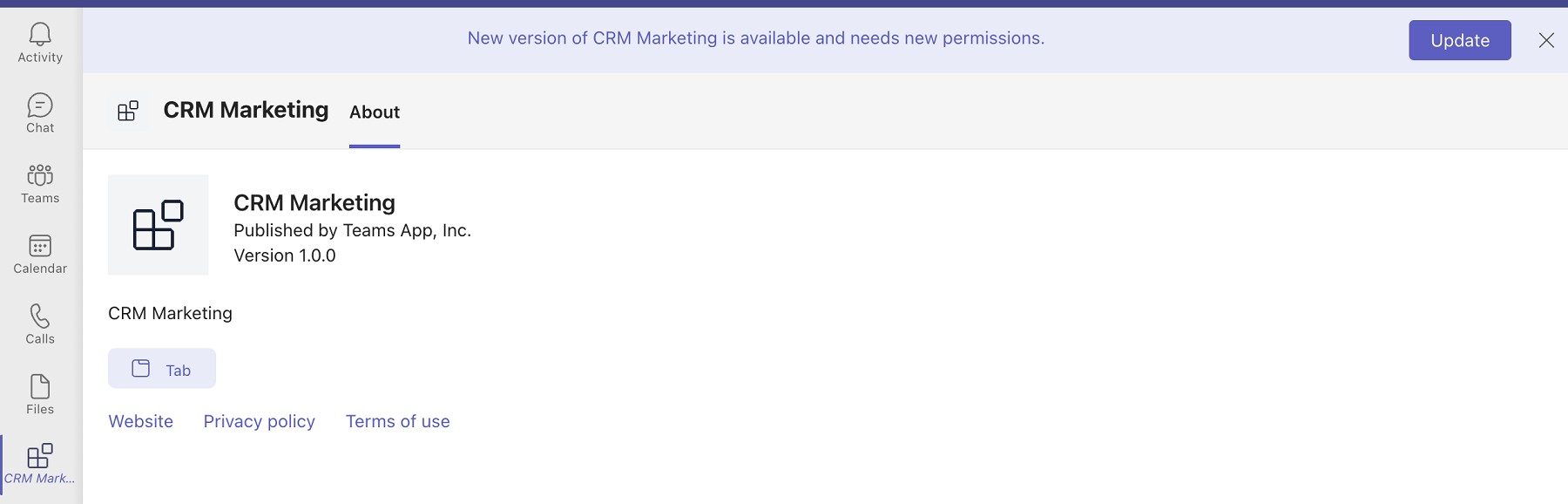1568x504 pixels.
Task: Open the Activity bell in the sidebar
Action: [40, 43]
